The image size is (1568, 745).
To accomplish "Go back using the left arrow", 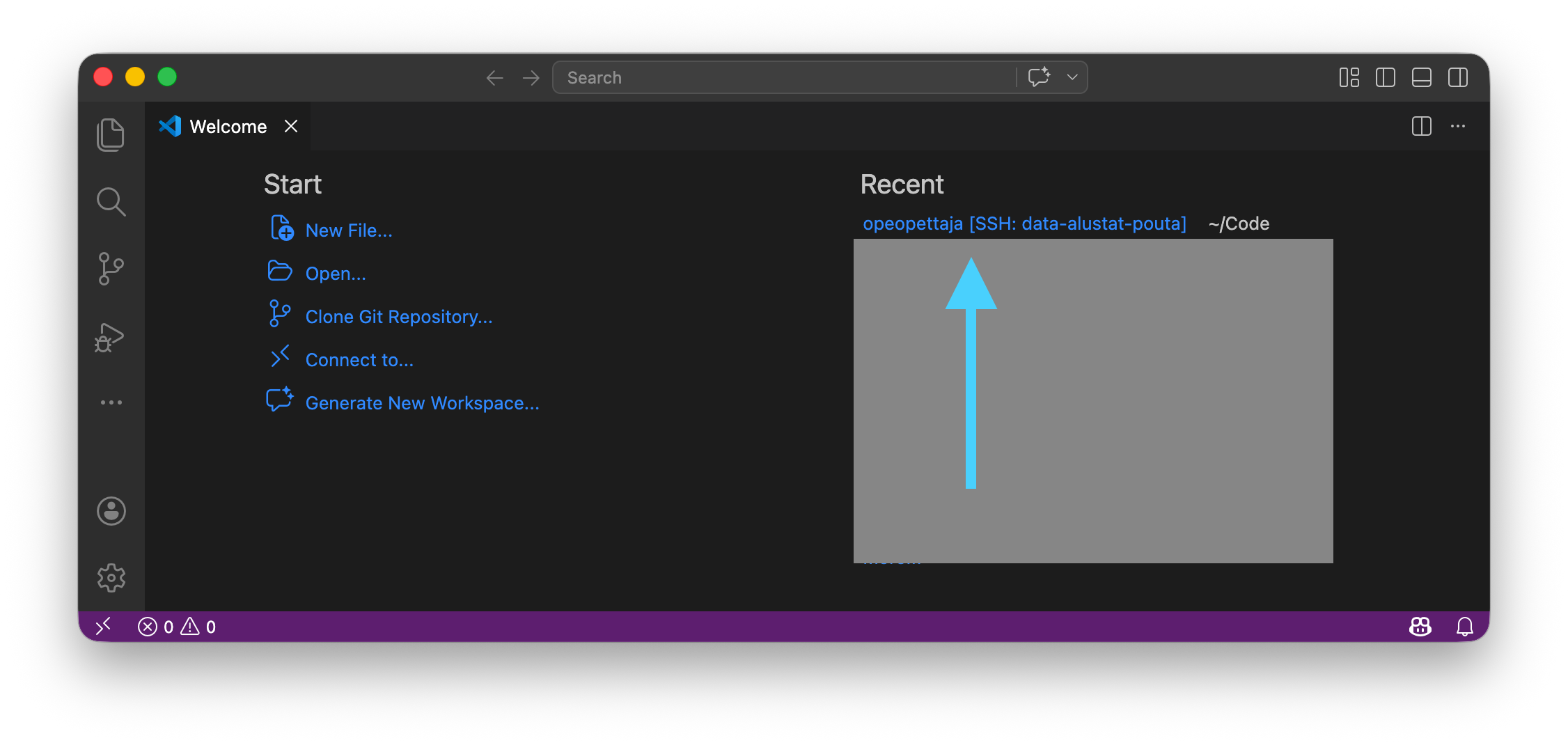I will (x=494, y=78).
